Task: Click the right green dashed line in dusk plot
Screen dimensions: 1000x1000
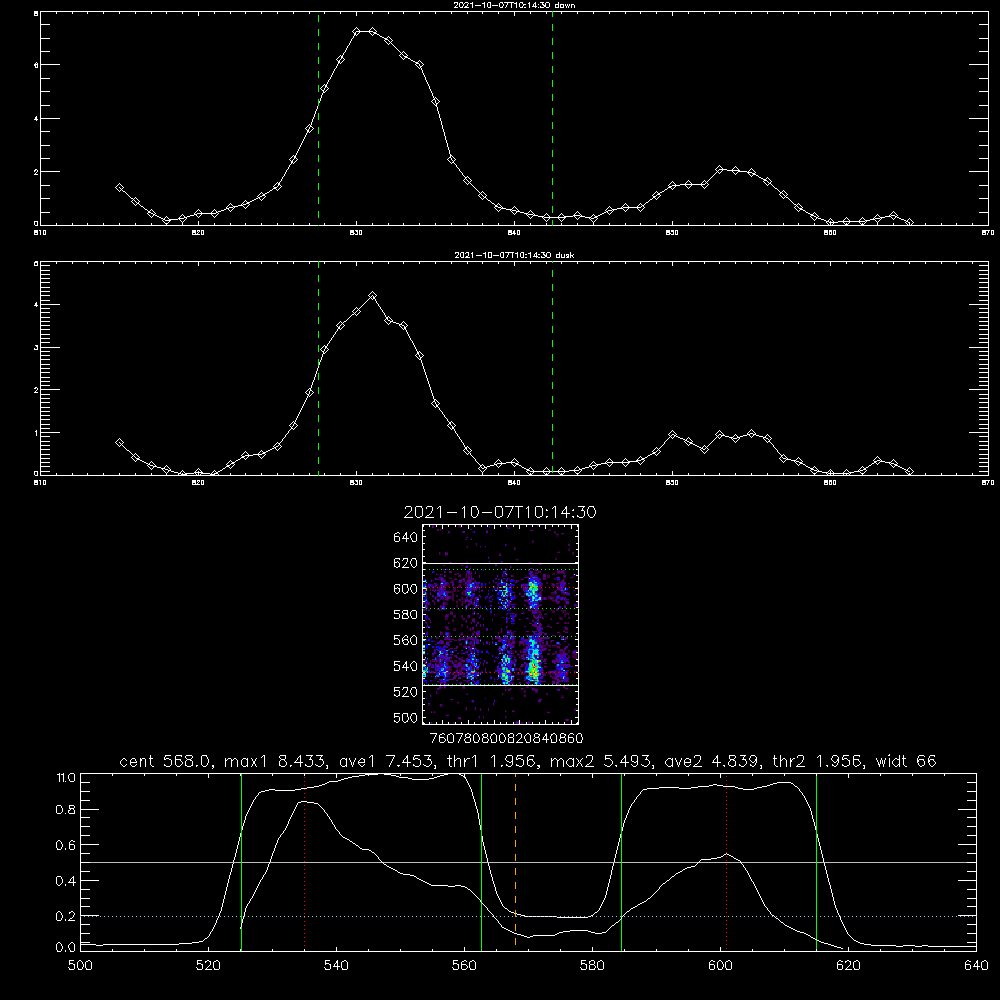Action: pos(552,368)
